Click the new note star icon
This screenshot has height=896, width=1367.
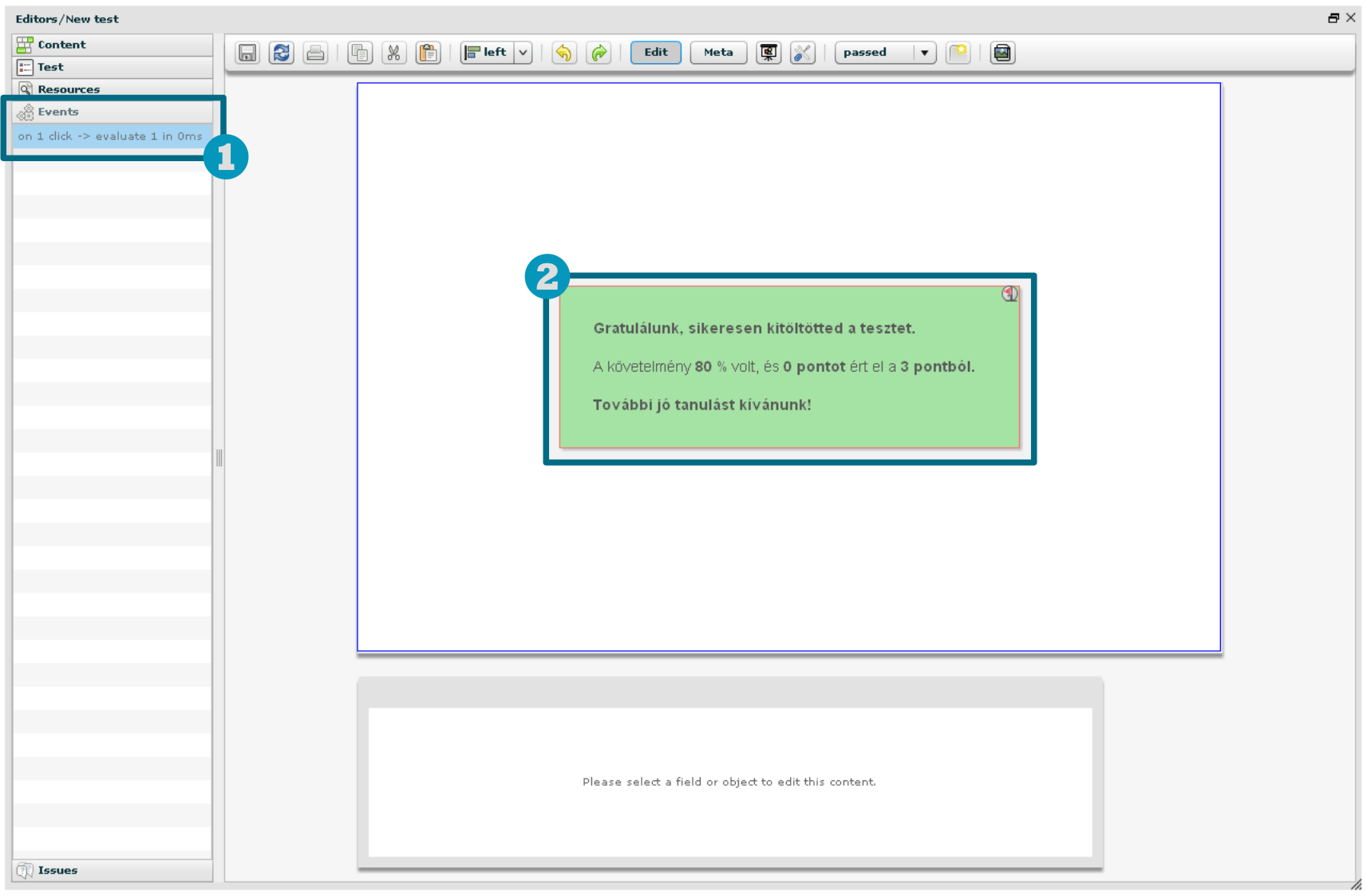[958, 53]
